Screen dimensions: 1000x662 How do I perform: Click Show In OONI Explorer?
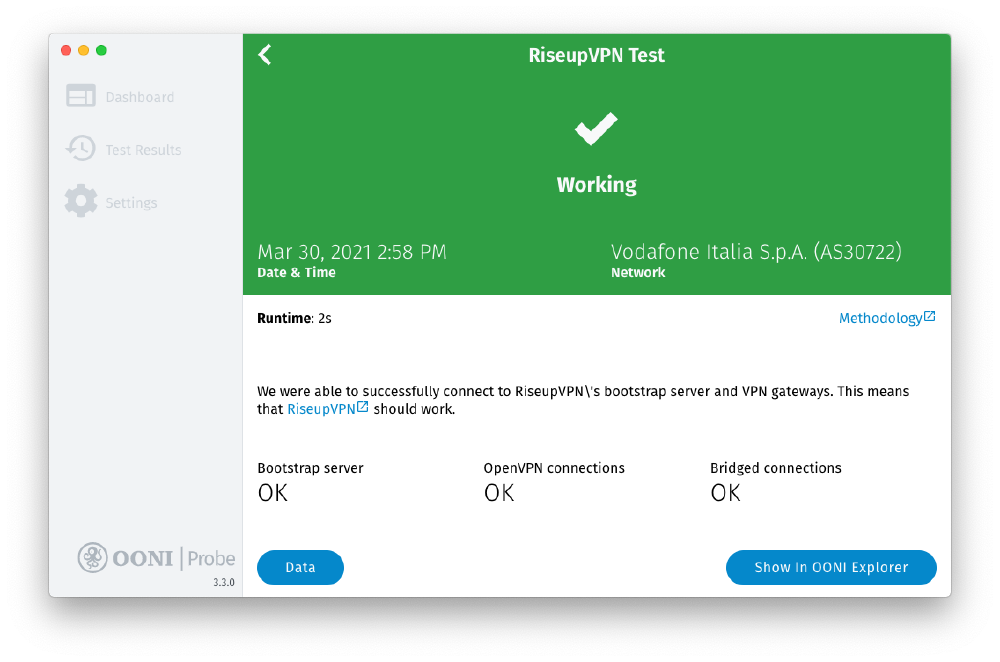point(831,567)
